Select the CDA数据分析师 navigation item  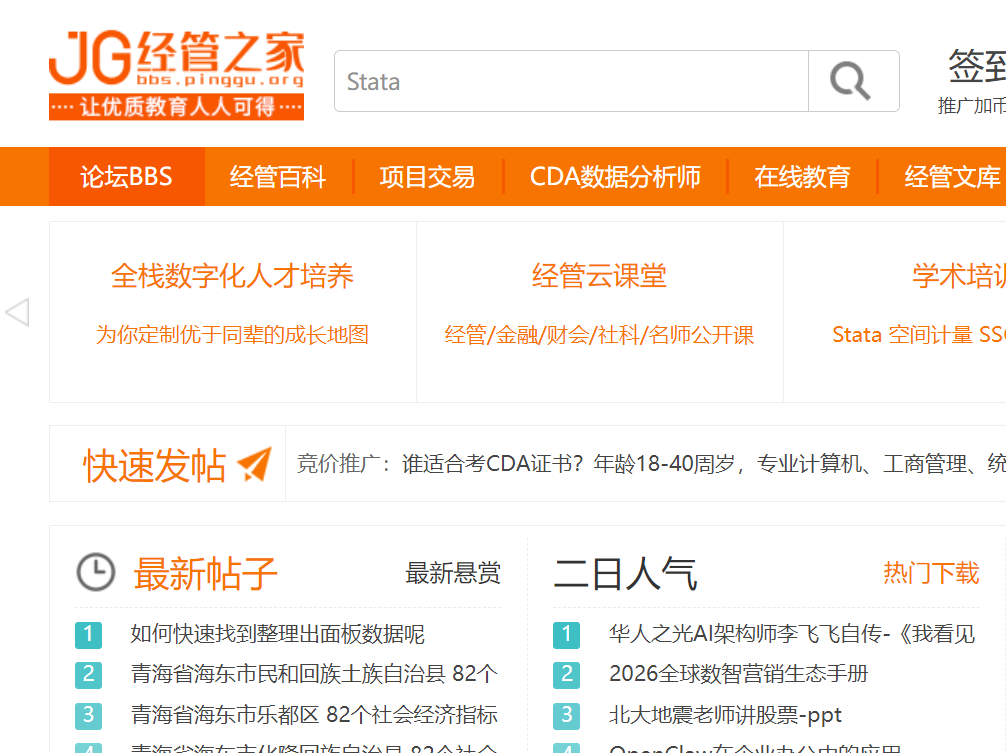point(615,177)
